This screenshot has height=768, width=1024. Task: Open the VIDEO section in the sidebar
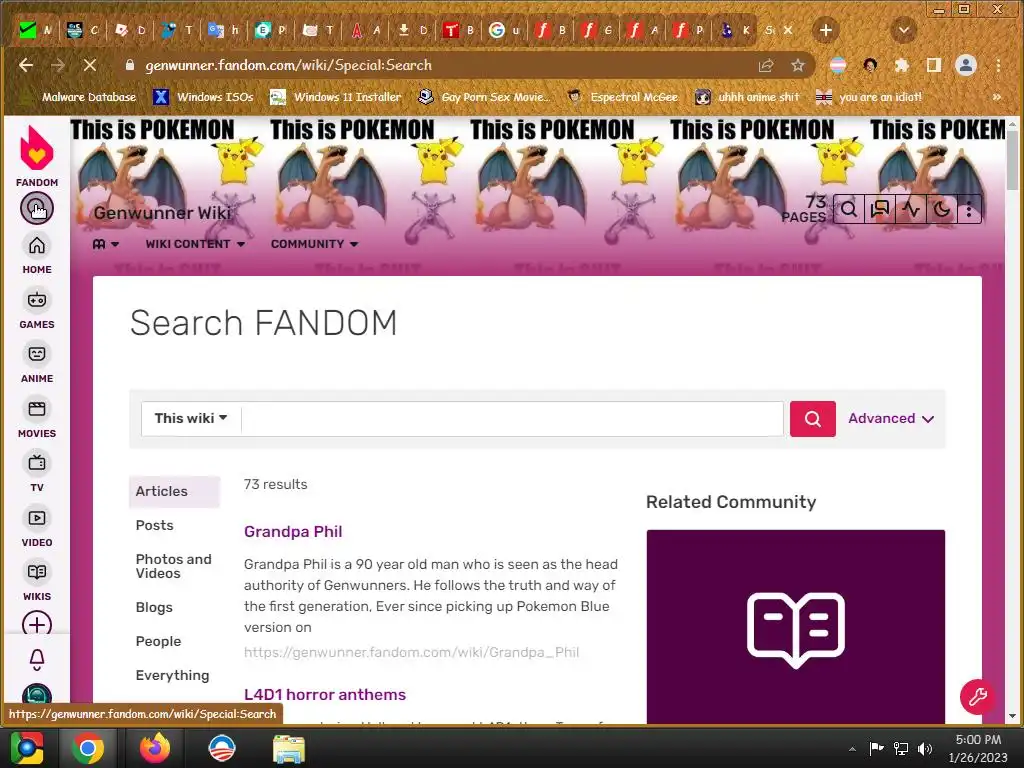coord(37,527)
